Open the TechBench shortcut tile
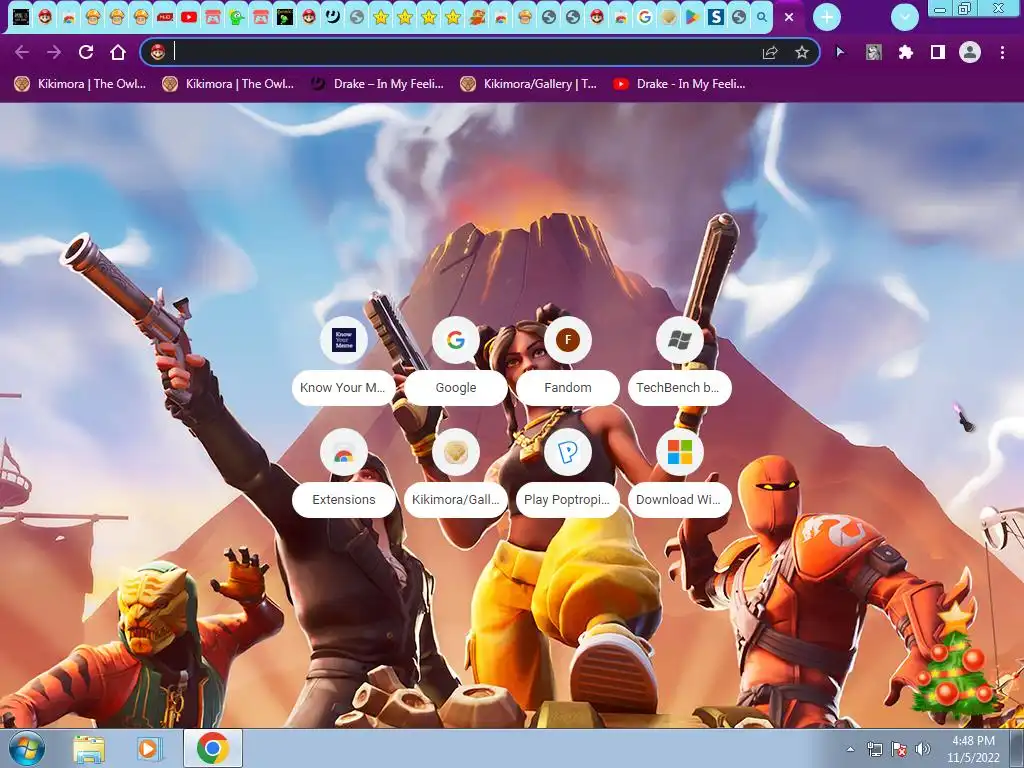Screen dimensions: 1024x768 [679, 361]
